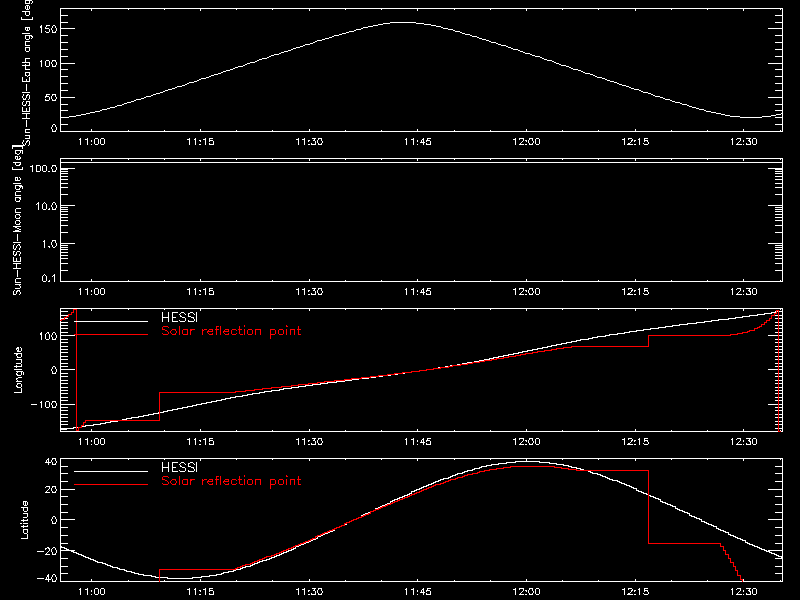Select the 50 tick in Earth angle plot
The height and width of the screenshot is (600, 800).
coord(51,97)
